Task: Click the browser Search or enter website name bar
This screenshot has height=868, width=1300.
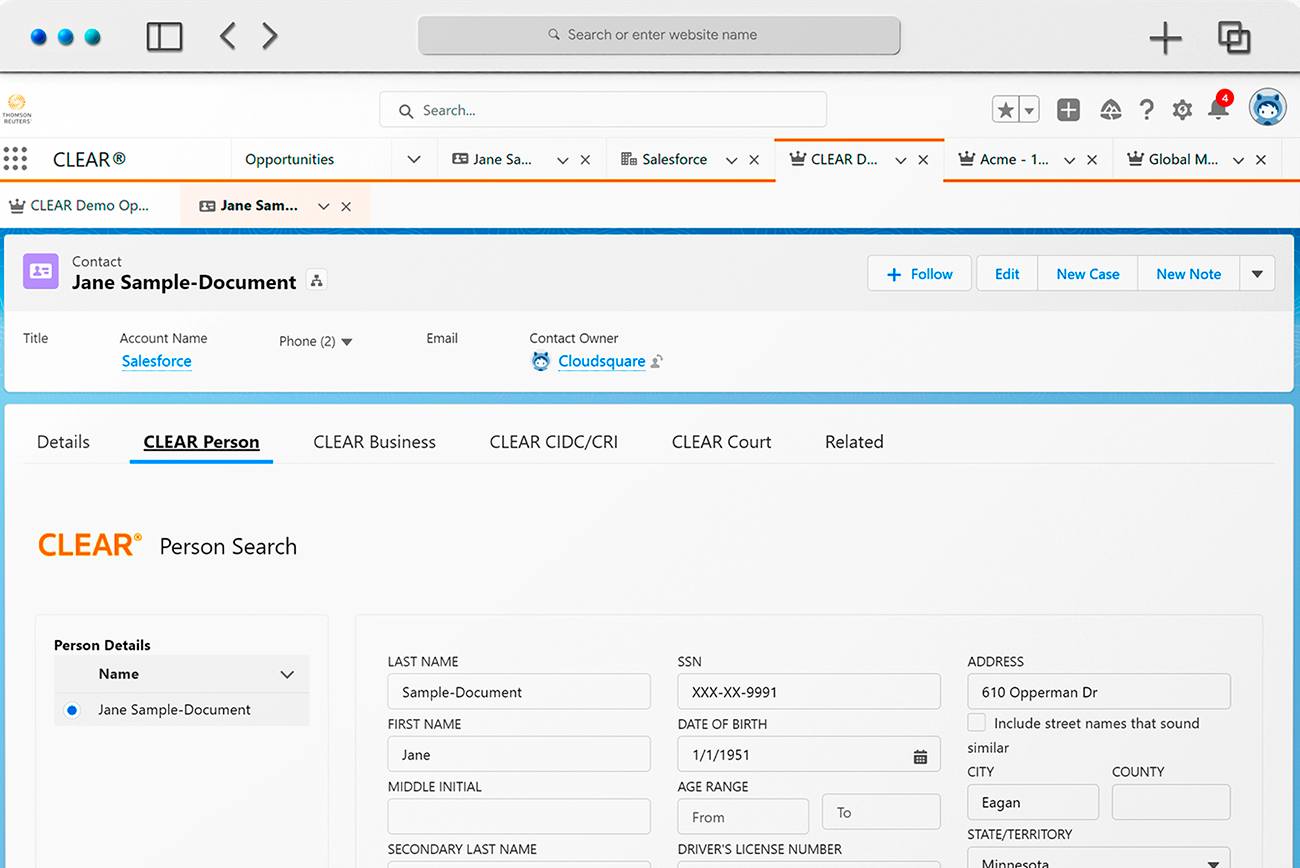Action: click(x=659, y=35)
